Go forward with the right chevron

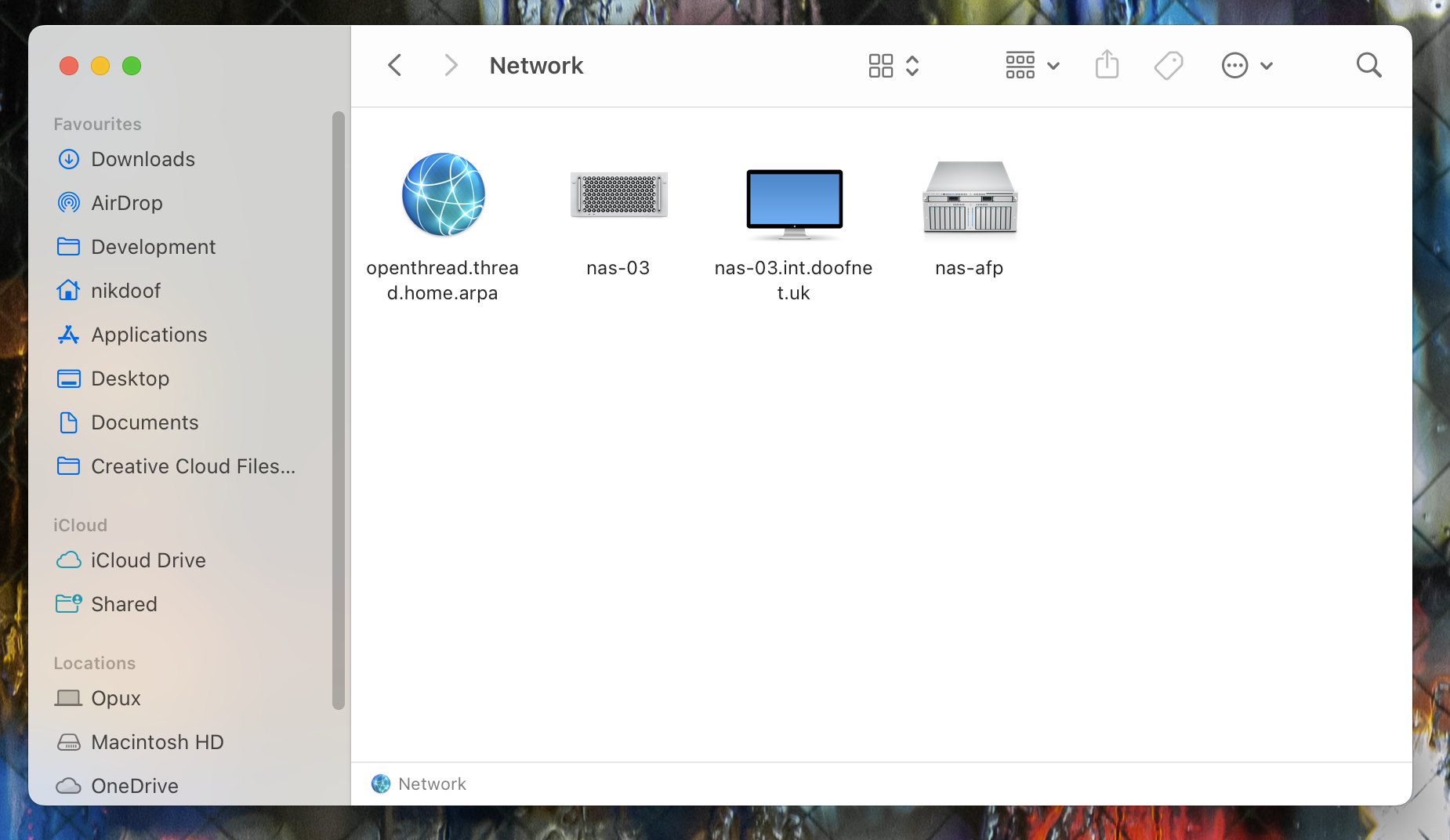tap(450, 65)
